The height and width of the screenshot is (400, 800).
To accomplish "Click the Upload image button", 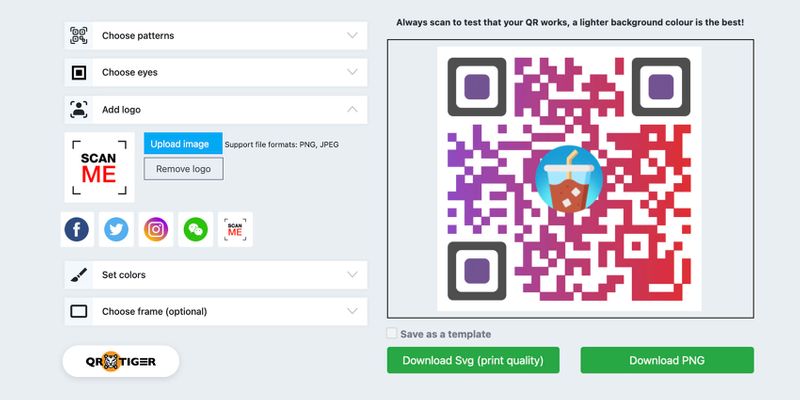I will pos(180,144).
